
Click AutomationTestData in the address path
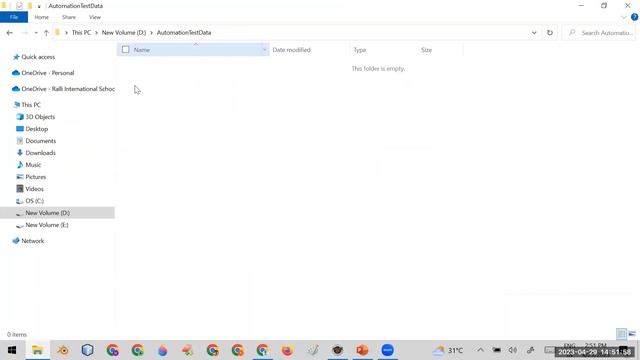(x=184, y=33)
